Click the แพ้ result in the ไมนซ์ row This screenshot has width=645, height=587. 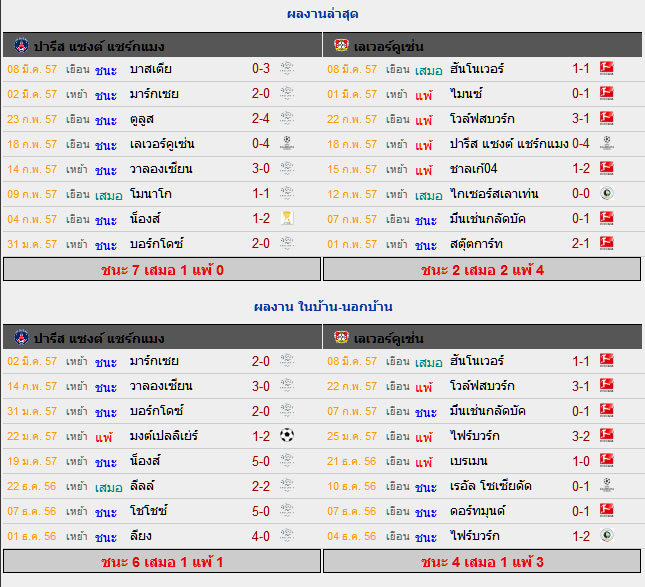tap(424, 94)
